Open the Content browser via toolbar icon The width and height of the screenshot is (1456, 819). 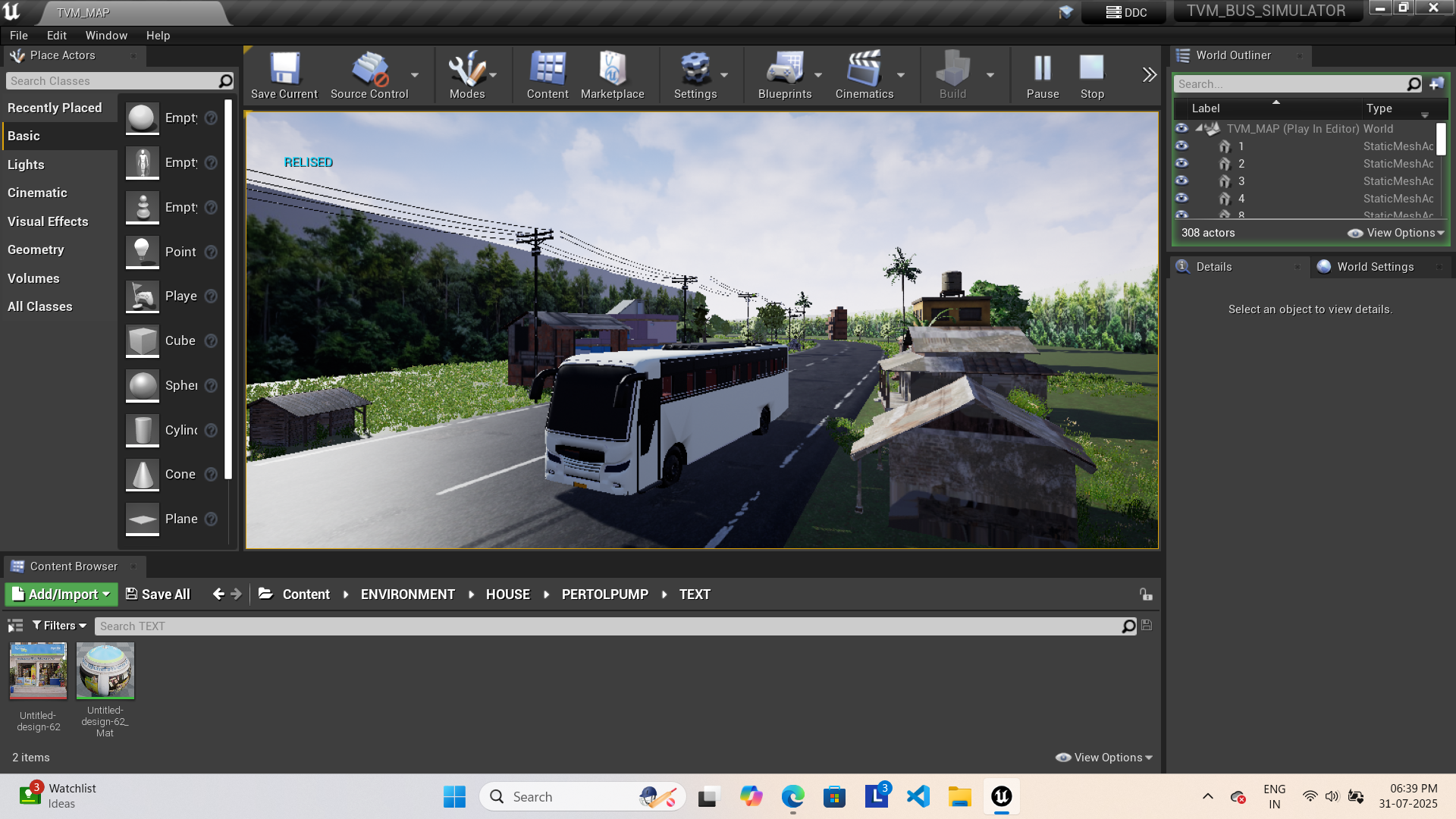(x=548, y=75)
